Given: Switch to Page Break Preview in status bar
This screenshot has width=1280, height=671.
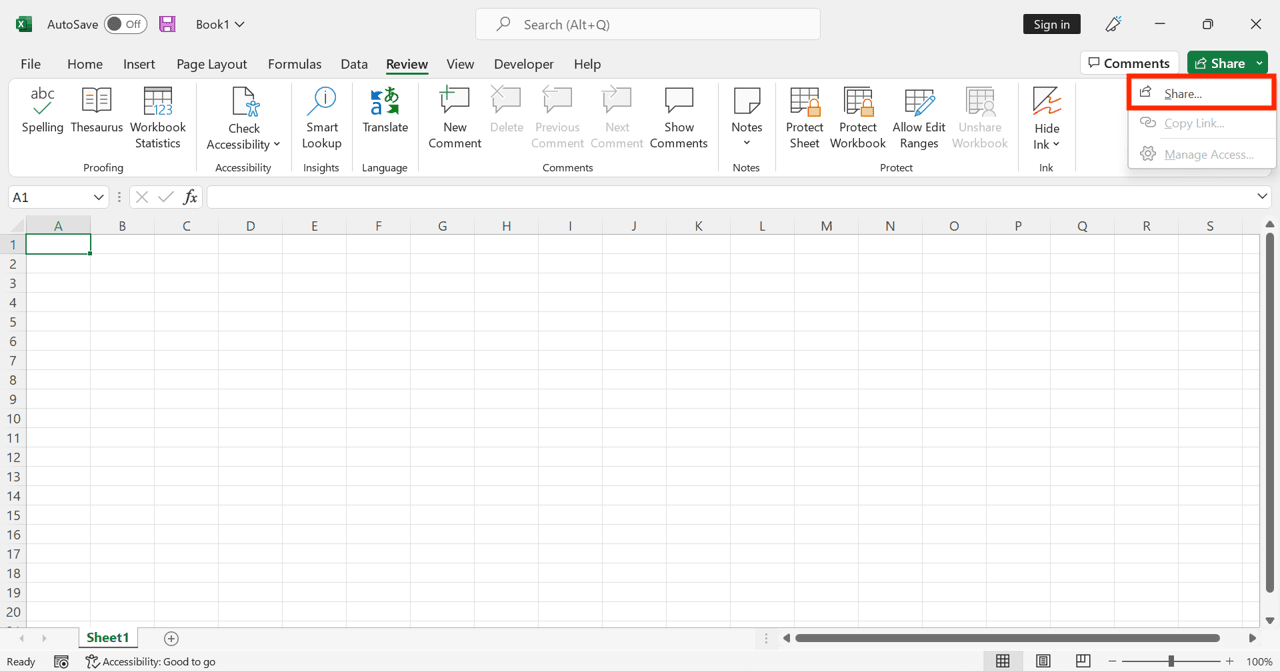Looking at the screenshot, I should 1083,661.
